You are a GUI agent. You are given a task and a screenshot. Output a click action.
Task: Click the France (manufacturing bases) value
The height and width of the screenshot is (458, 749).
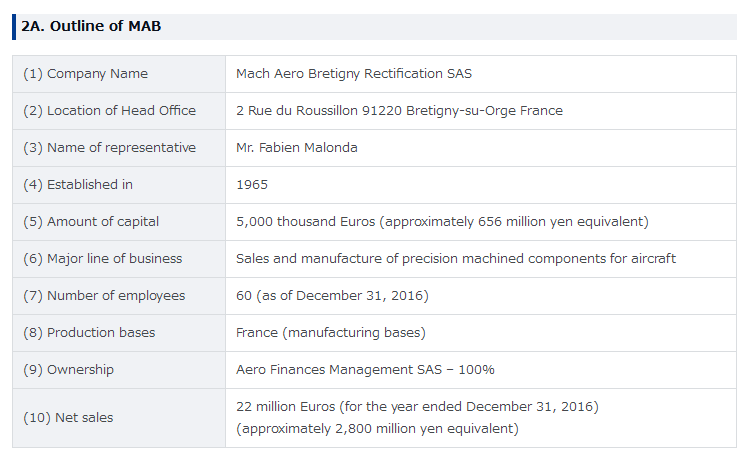coord(330,332)
